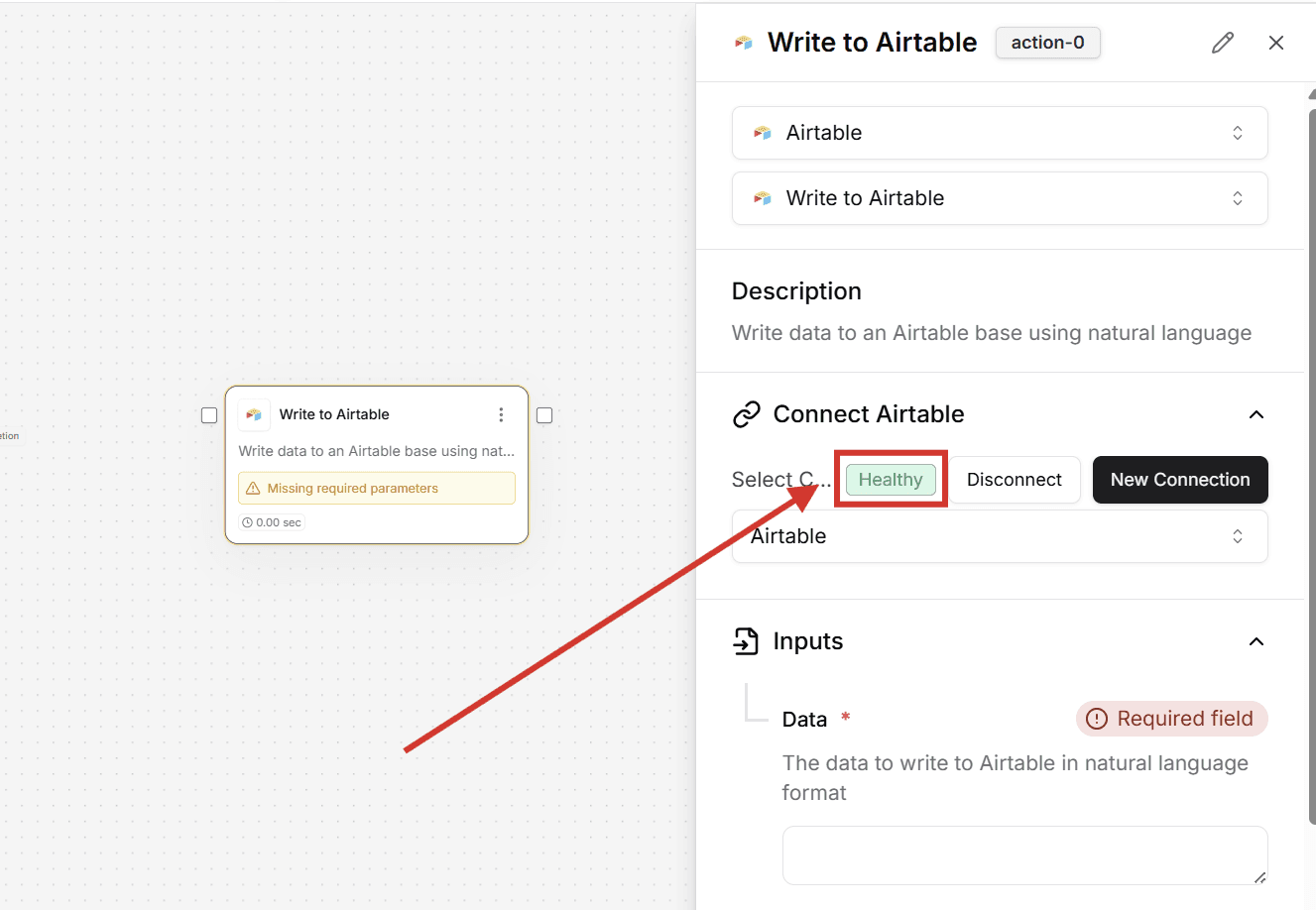1316x910 pixels.
Task: Click the Airtable logo inside the app selector
Action: [763, 133]
